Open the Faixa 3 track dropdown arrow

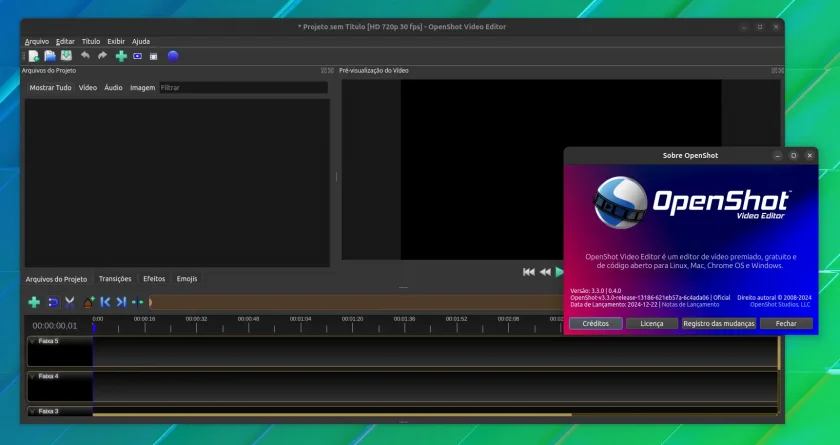(x=32, y=411)
